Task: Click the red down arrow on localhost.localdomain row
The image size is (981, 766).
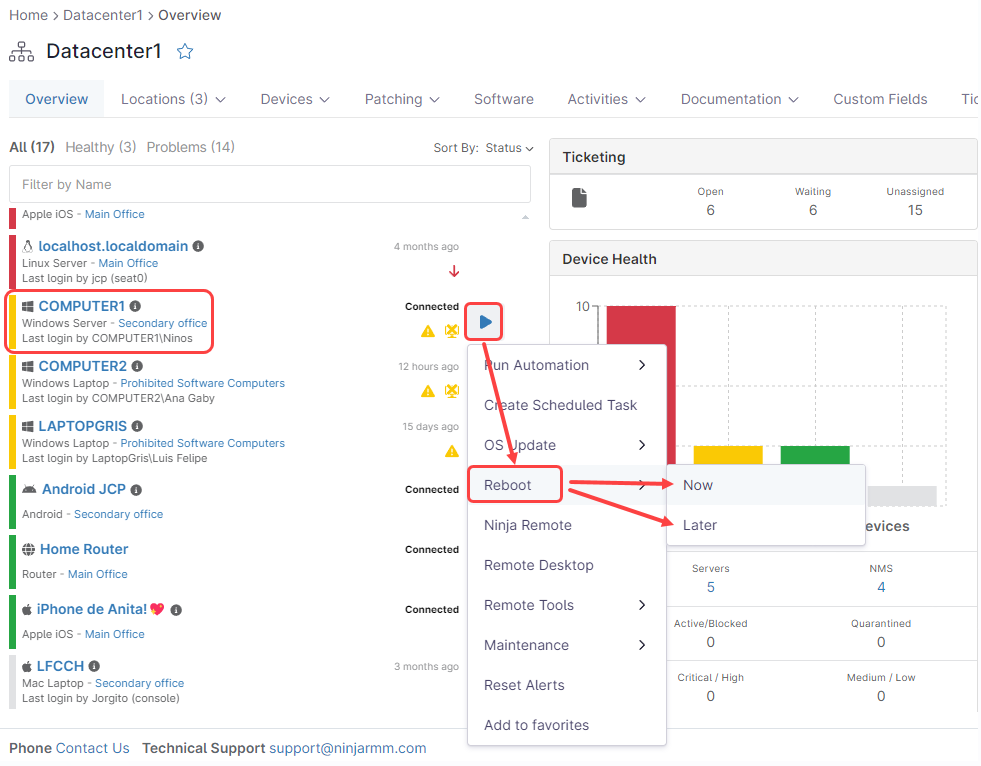Action: [x=454, y=271]
